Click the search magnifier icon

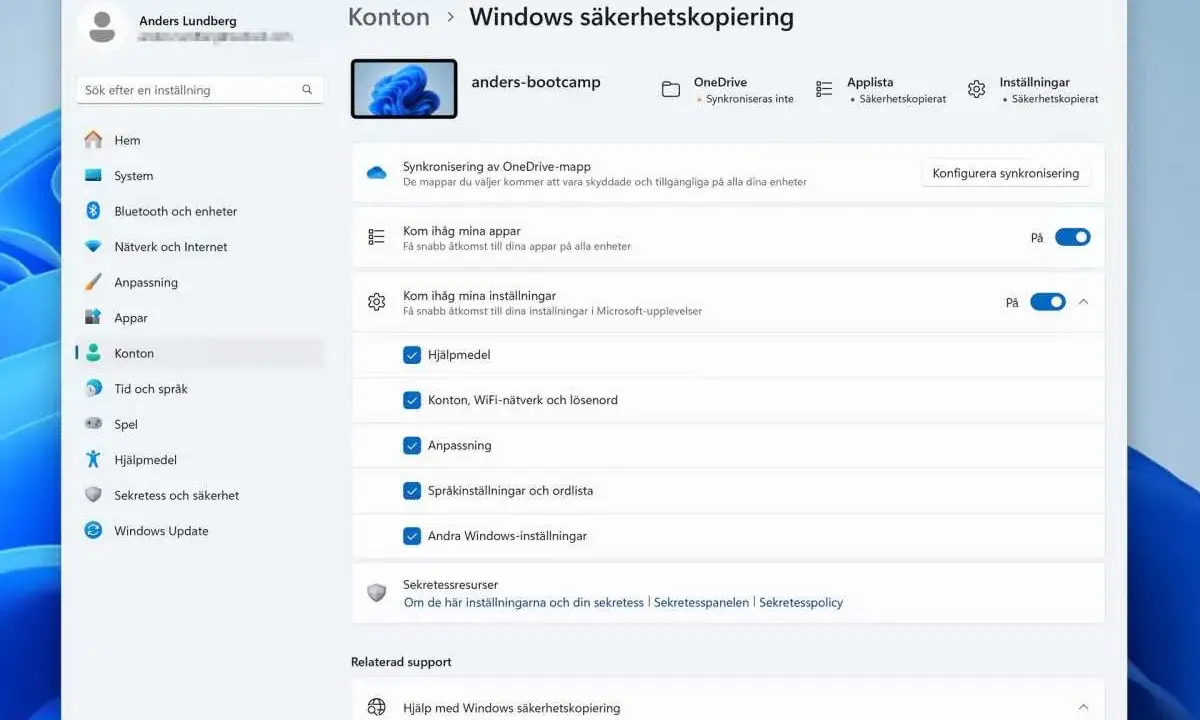pos(307,90)
